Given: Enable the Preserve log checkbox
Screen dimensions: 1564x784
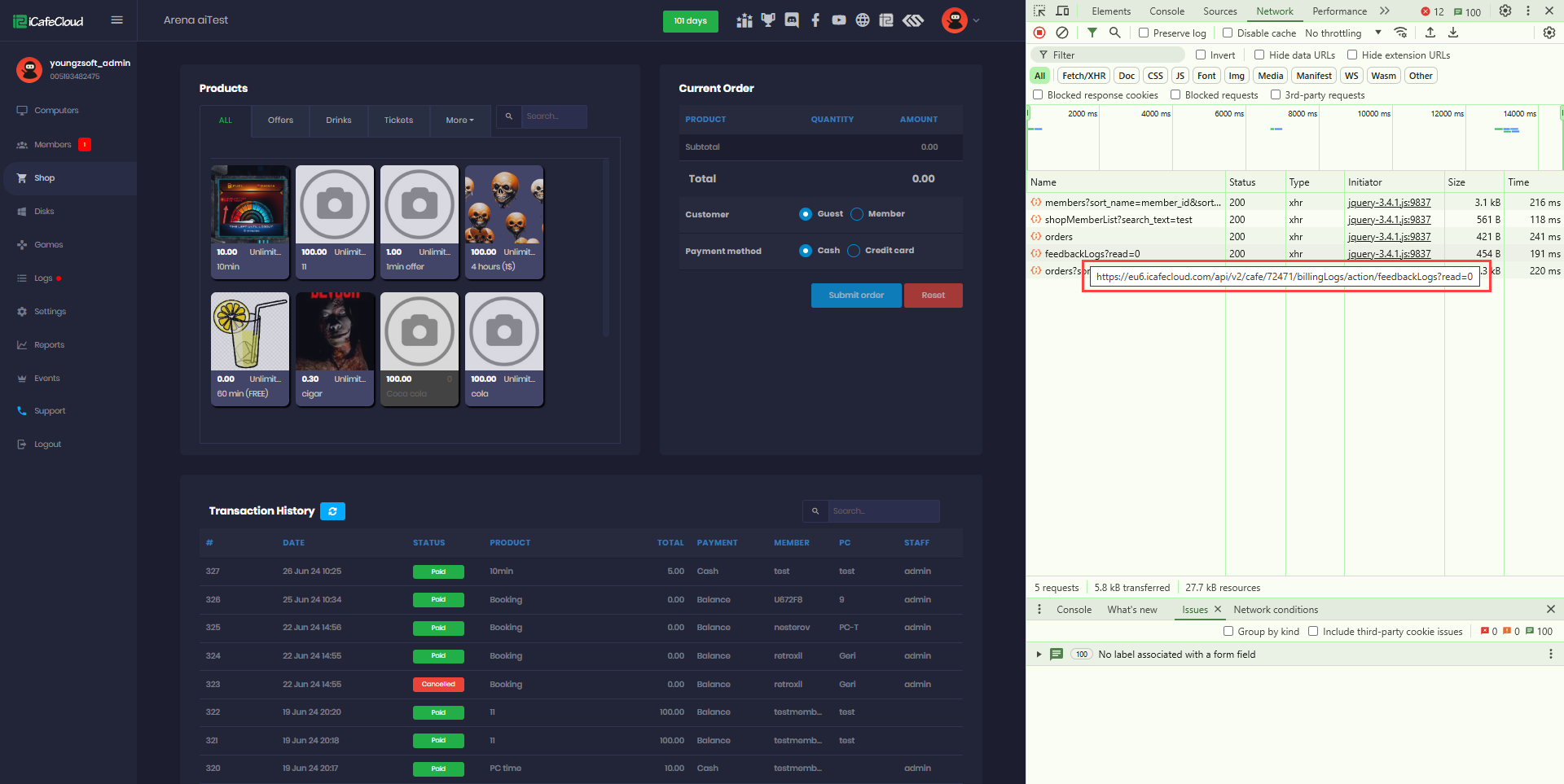Looking at the screenshot, I should click(1144, 33).
